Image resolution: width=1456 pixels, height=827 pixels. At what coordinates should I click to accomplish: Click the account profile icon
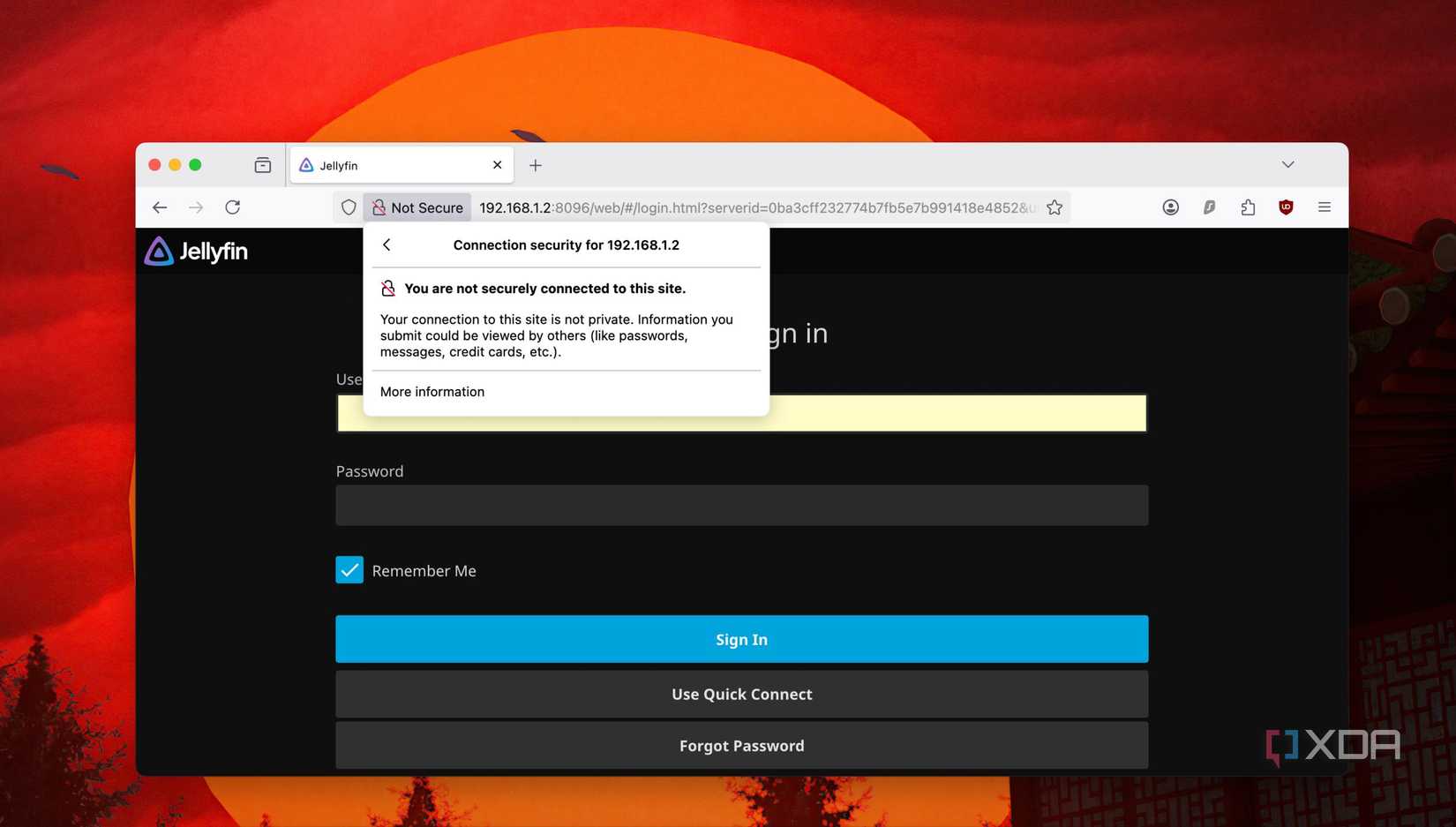tap(1170, 207)
